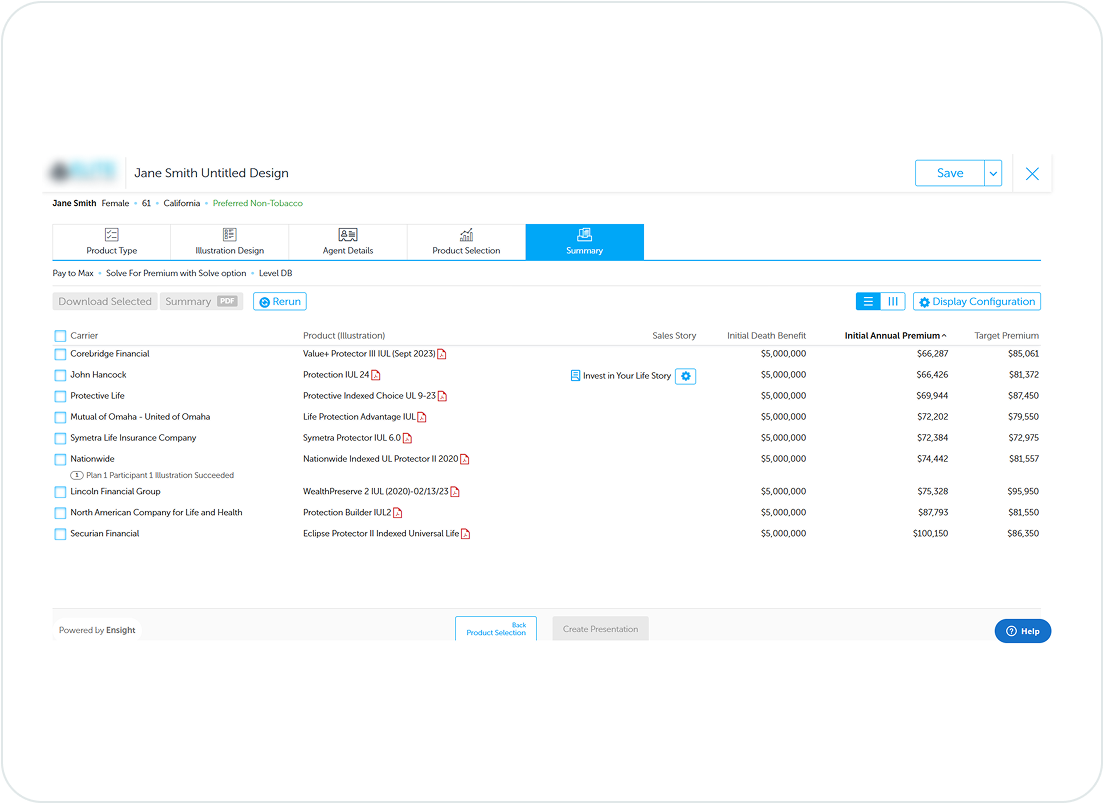Open the Invest in Your Life Story link

[627, 376]
